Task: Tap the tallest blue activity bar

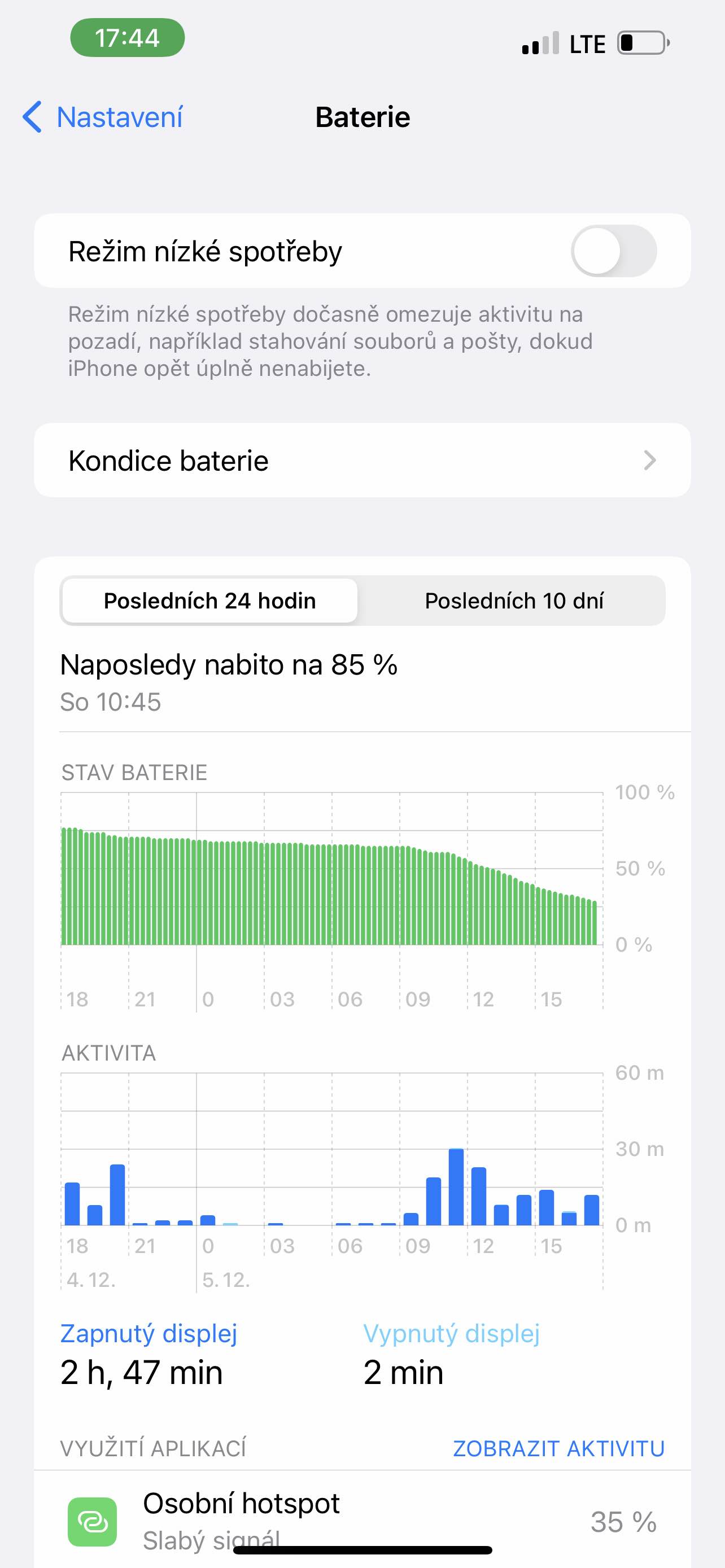Action: point(456,1186)
